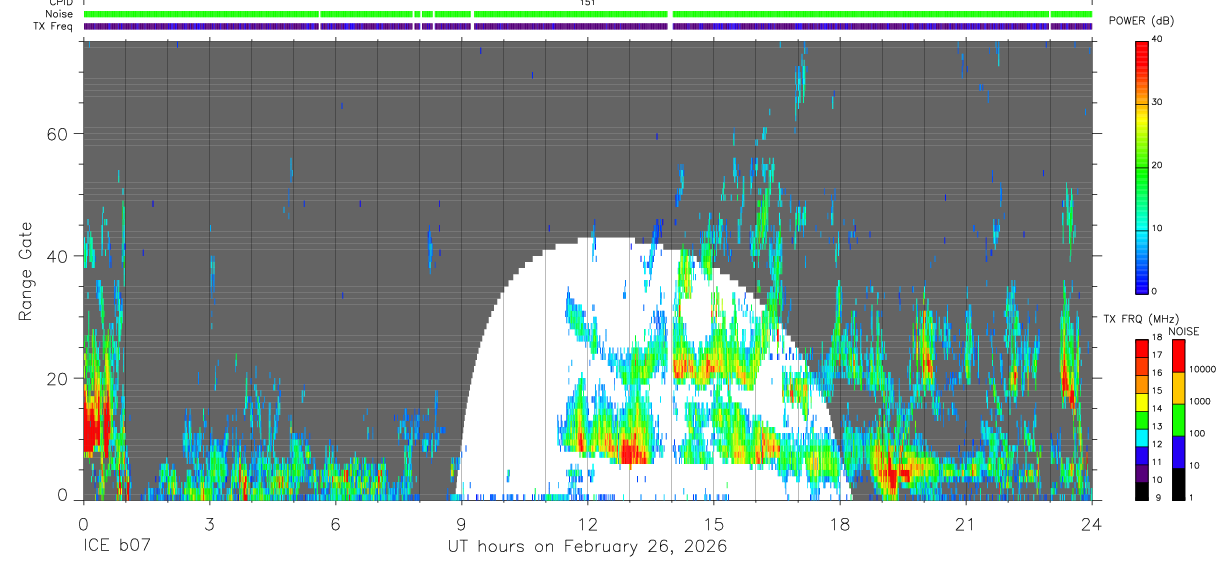Click the CPID value 151
The image size is (1228, 567).
click(587, 3)
